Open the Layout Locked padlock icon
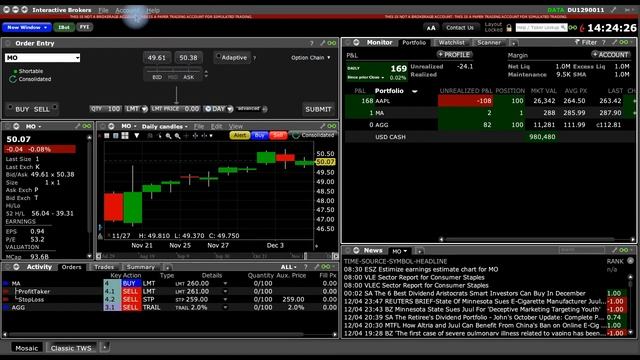This screenshot has width=640, height=360. (x=509, y=28)
